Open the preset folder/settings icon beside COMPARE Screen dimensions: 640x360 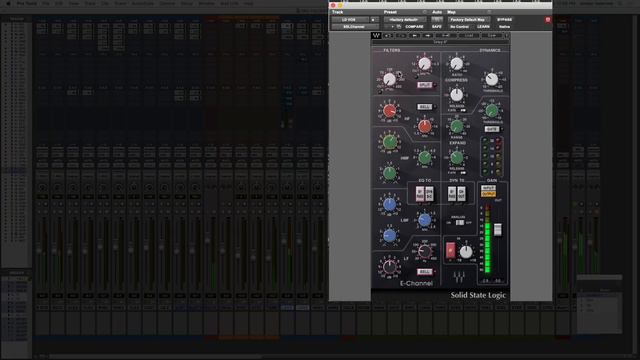[x=399, y=27]
